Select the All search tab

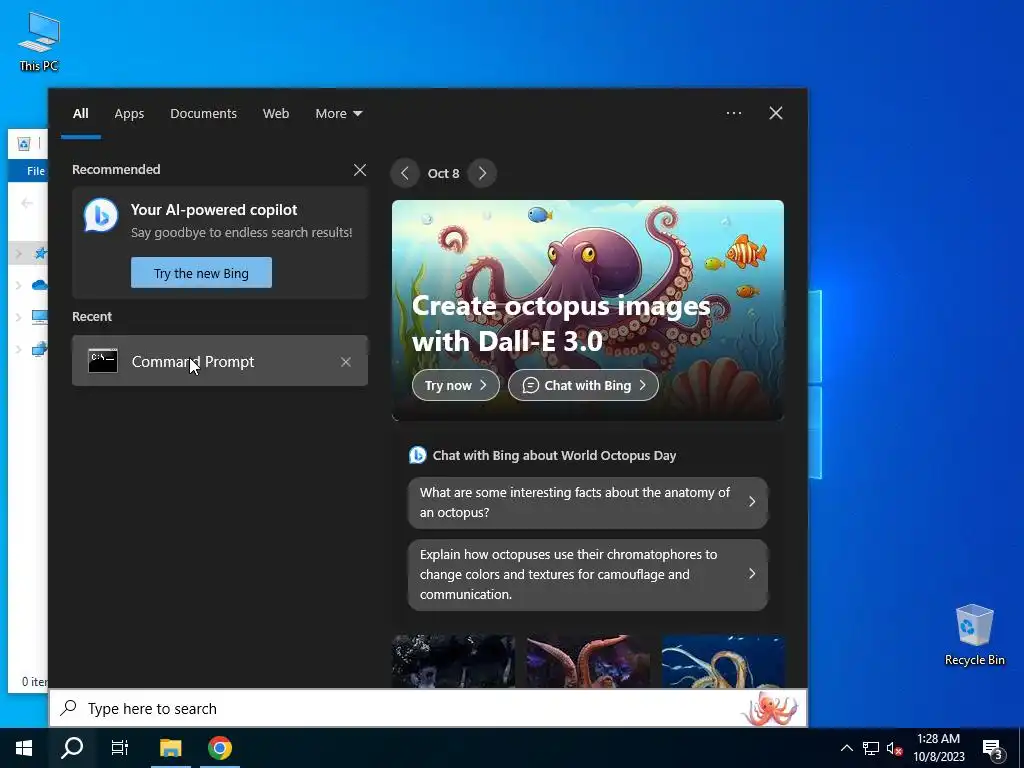click(x=80, y=114)
